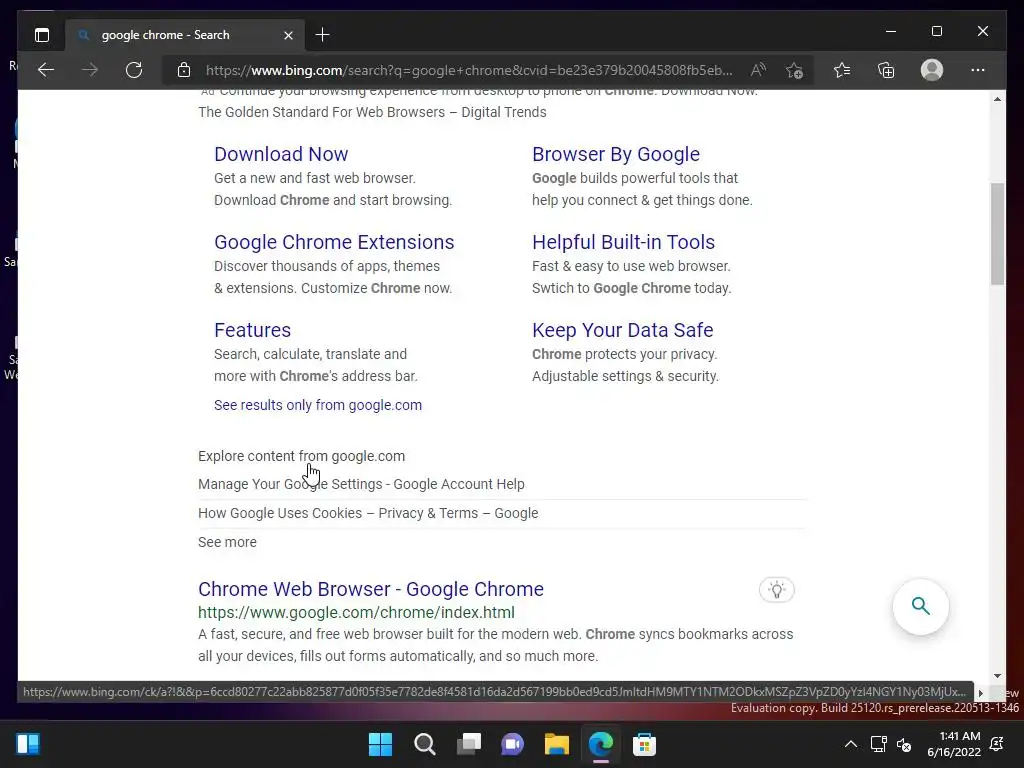View site information lock icon
The height and width of the screenshot is (768, 1024).
pos(184,70)
